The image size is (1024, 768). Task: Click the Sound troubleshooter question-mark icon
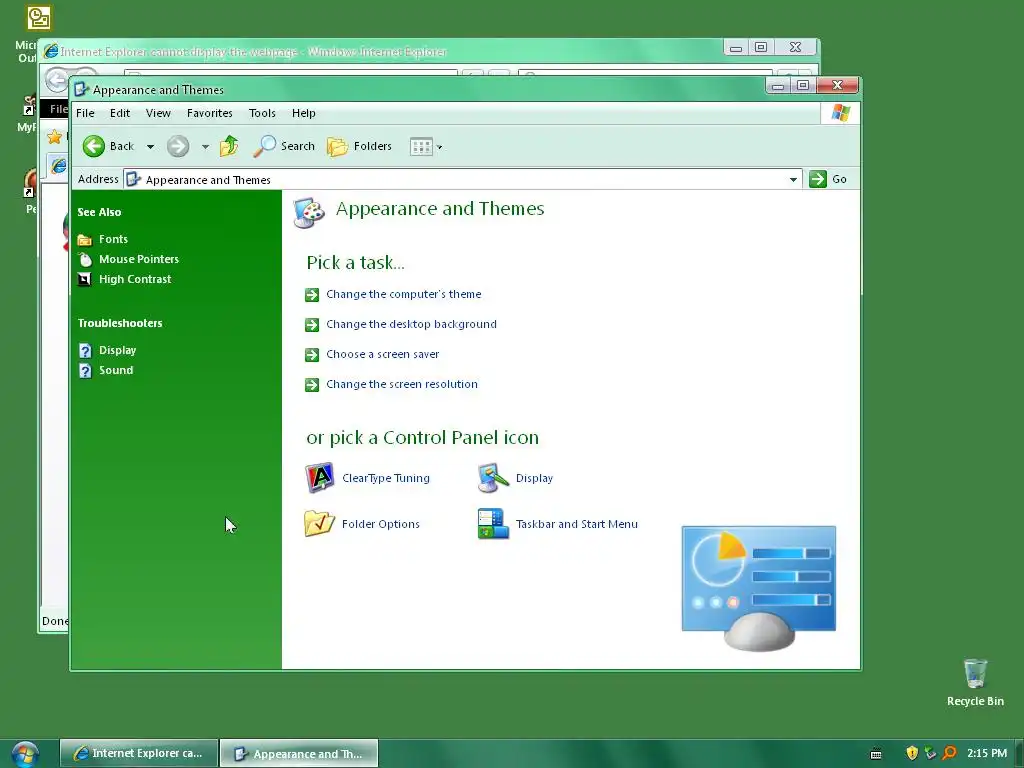[85, 371]
